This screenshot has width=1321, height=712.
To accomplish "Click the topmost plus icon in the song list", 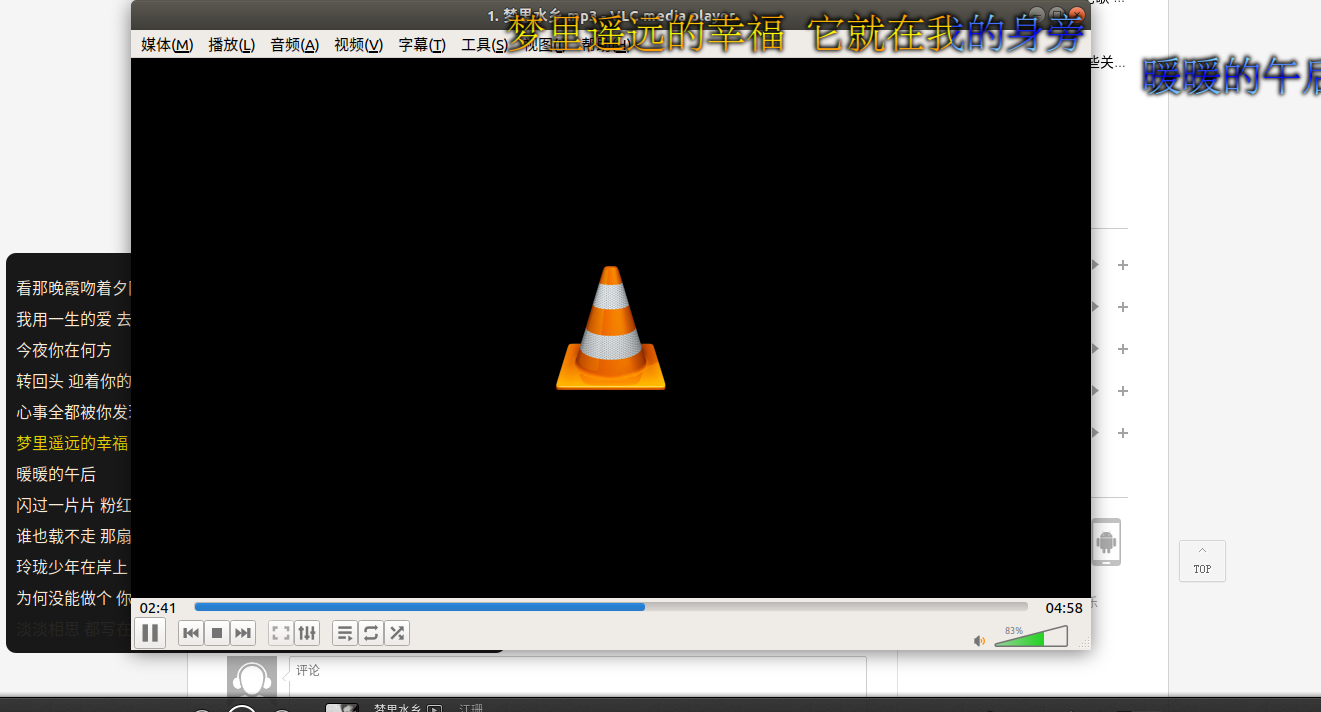I will click(1123, 265).
